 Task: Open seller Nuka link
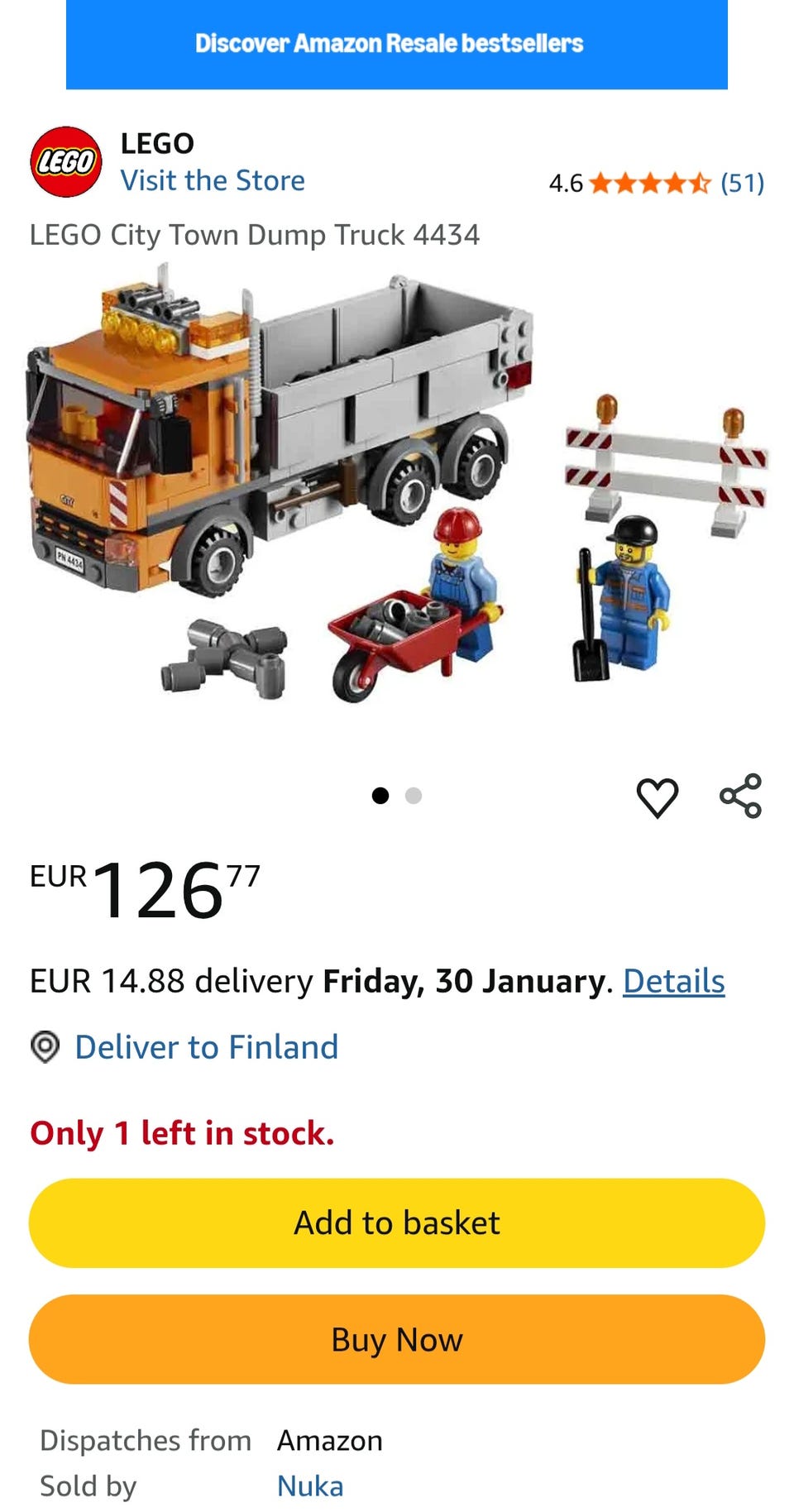click(310, 1486)
